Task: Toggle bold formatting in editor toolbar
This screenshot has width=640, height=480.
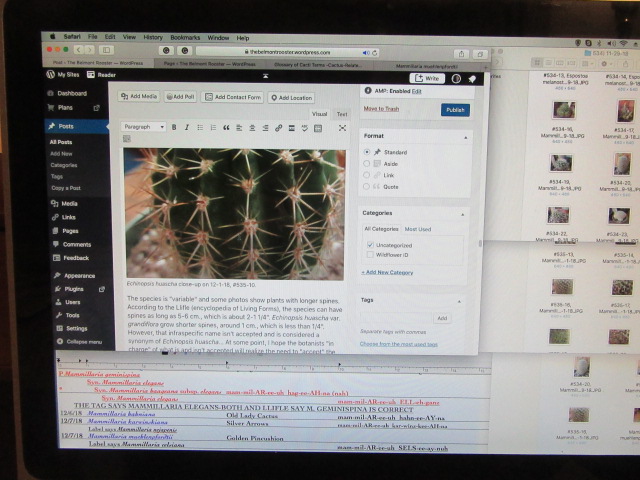Action: 174,128
